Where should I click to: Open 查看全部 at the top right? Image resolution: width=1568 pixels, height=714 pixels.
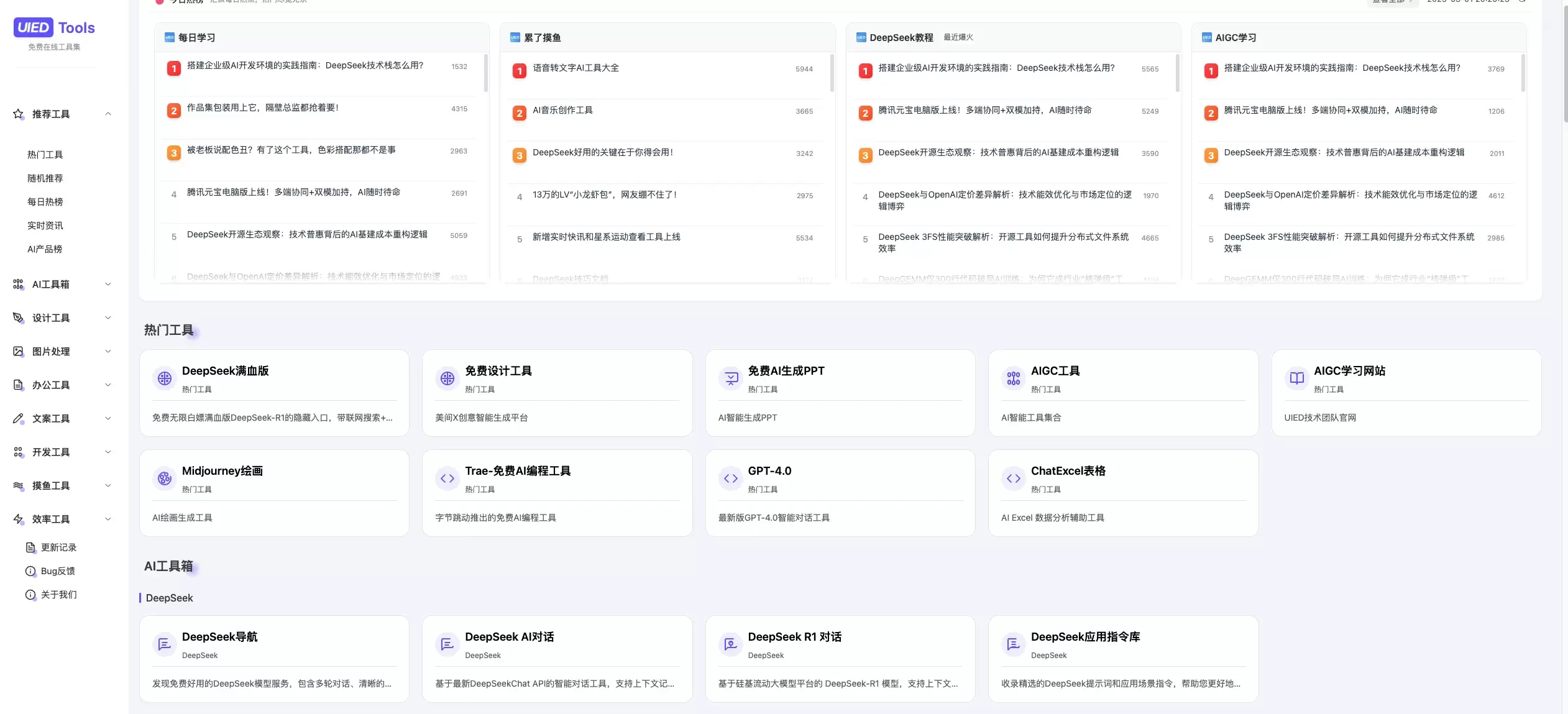tap(1390, 1)
